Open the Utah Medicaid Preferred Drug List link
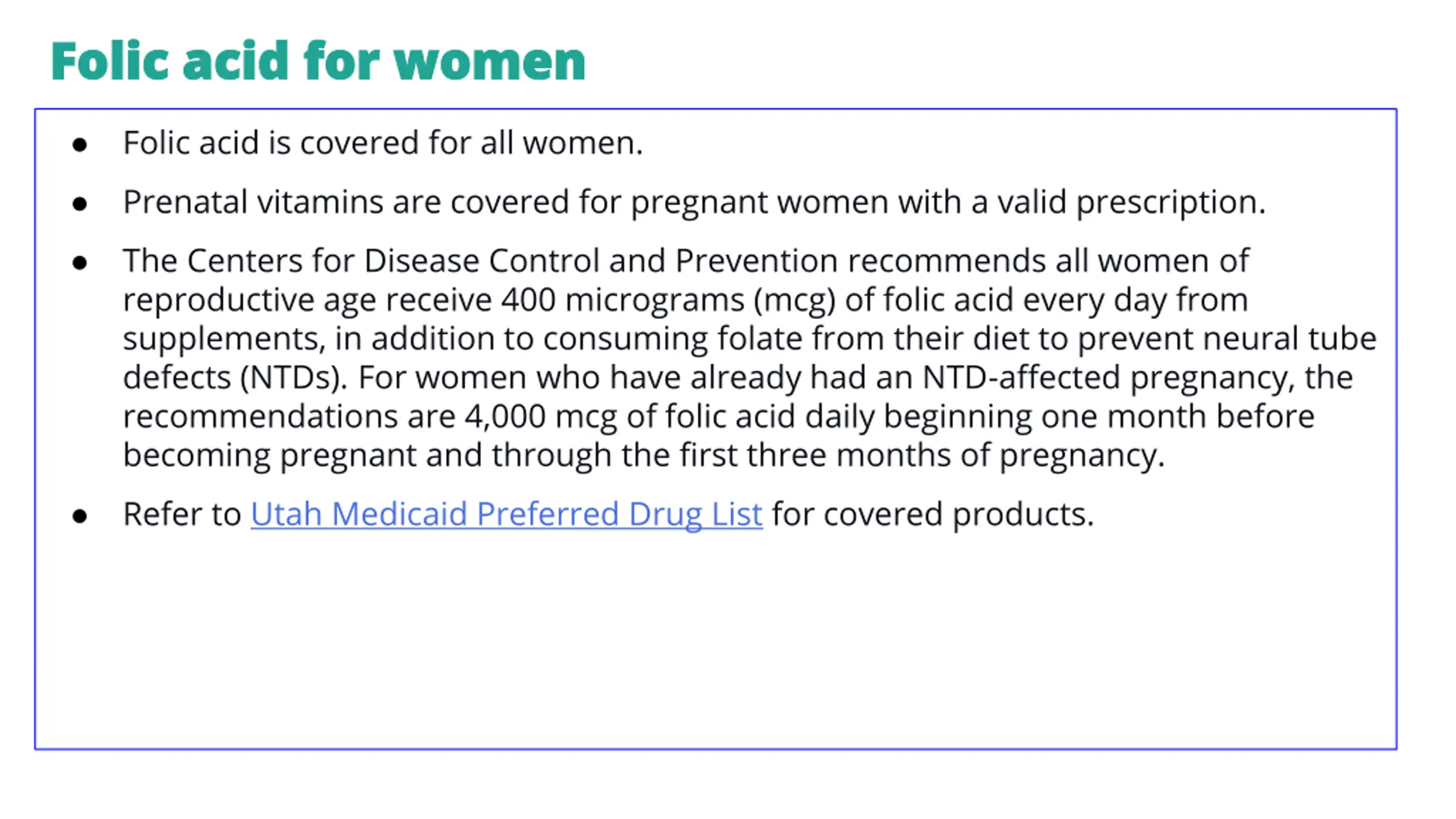Screen dimensions: 1456x819 coord(506,514)
